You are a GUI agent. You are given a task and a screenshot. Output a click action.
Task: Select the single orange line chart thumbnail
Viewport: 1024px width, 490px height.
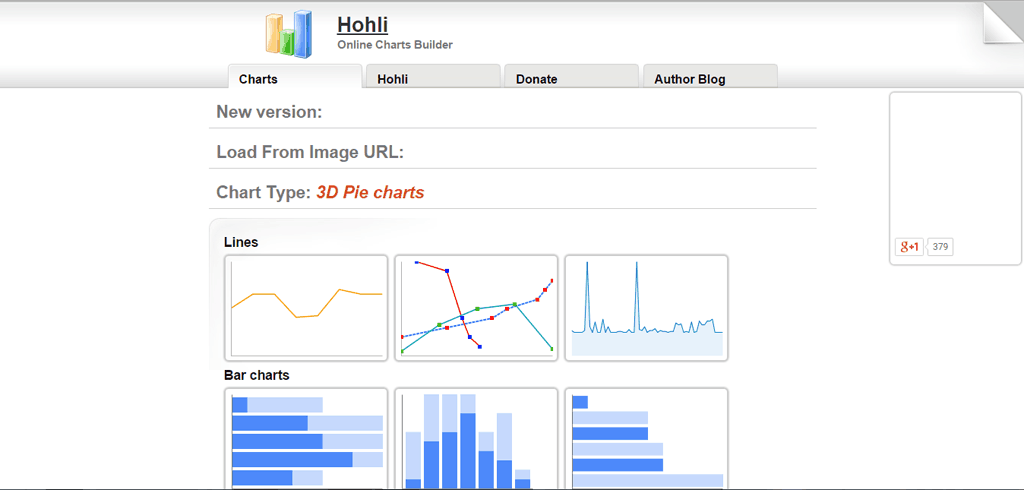pyautogui.click(x=306, y=308)
